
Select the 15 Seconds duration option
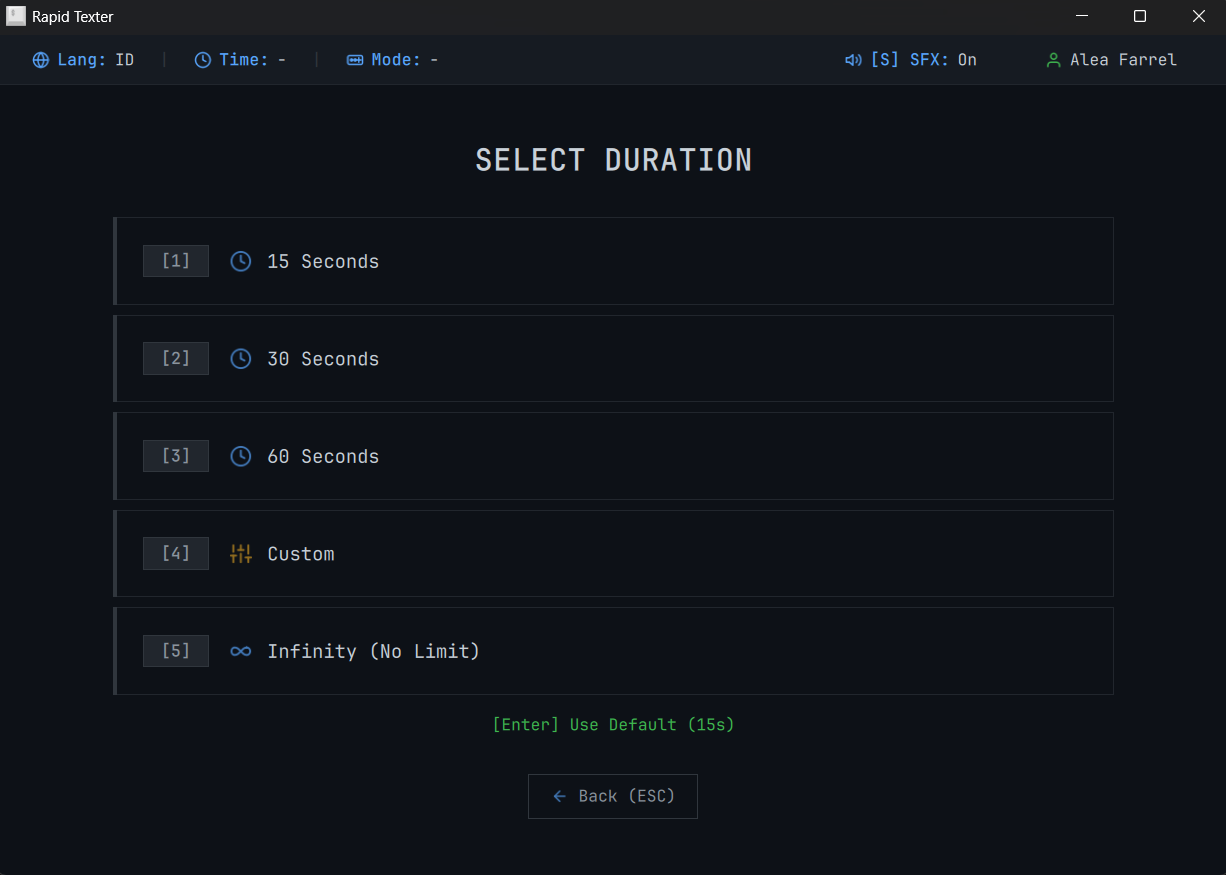613,261
